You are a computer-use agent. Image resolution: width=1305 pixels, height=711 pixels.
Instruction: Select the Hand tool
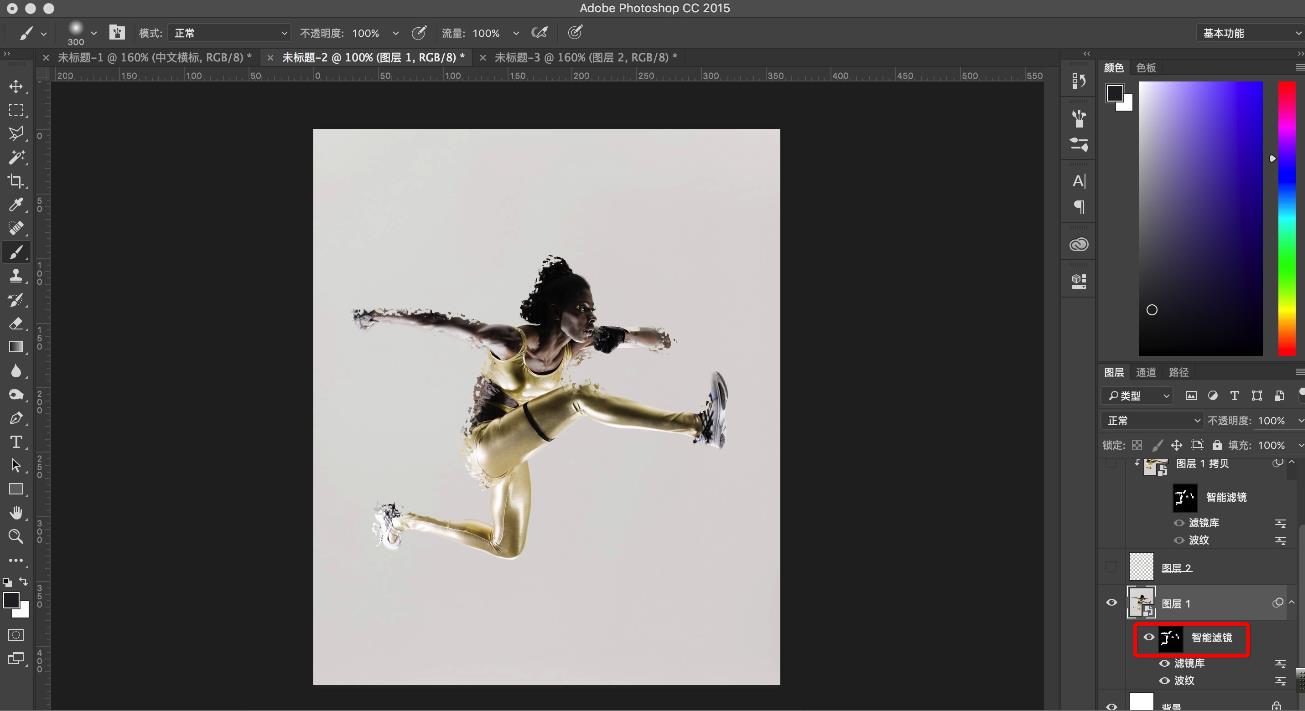pyautogui.click(x=16, y=513)
